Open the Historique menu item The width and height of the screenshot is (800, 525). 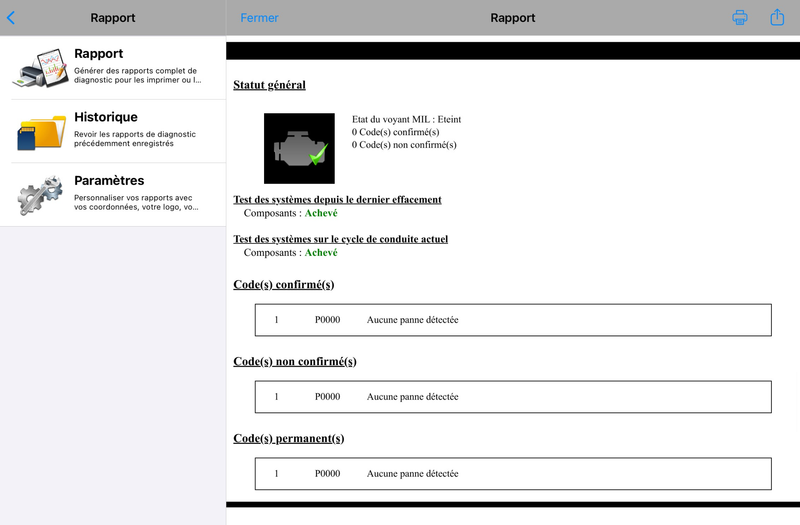tap(137, 131)
